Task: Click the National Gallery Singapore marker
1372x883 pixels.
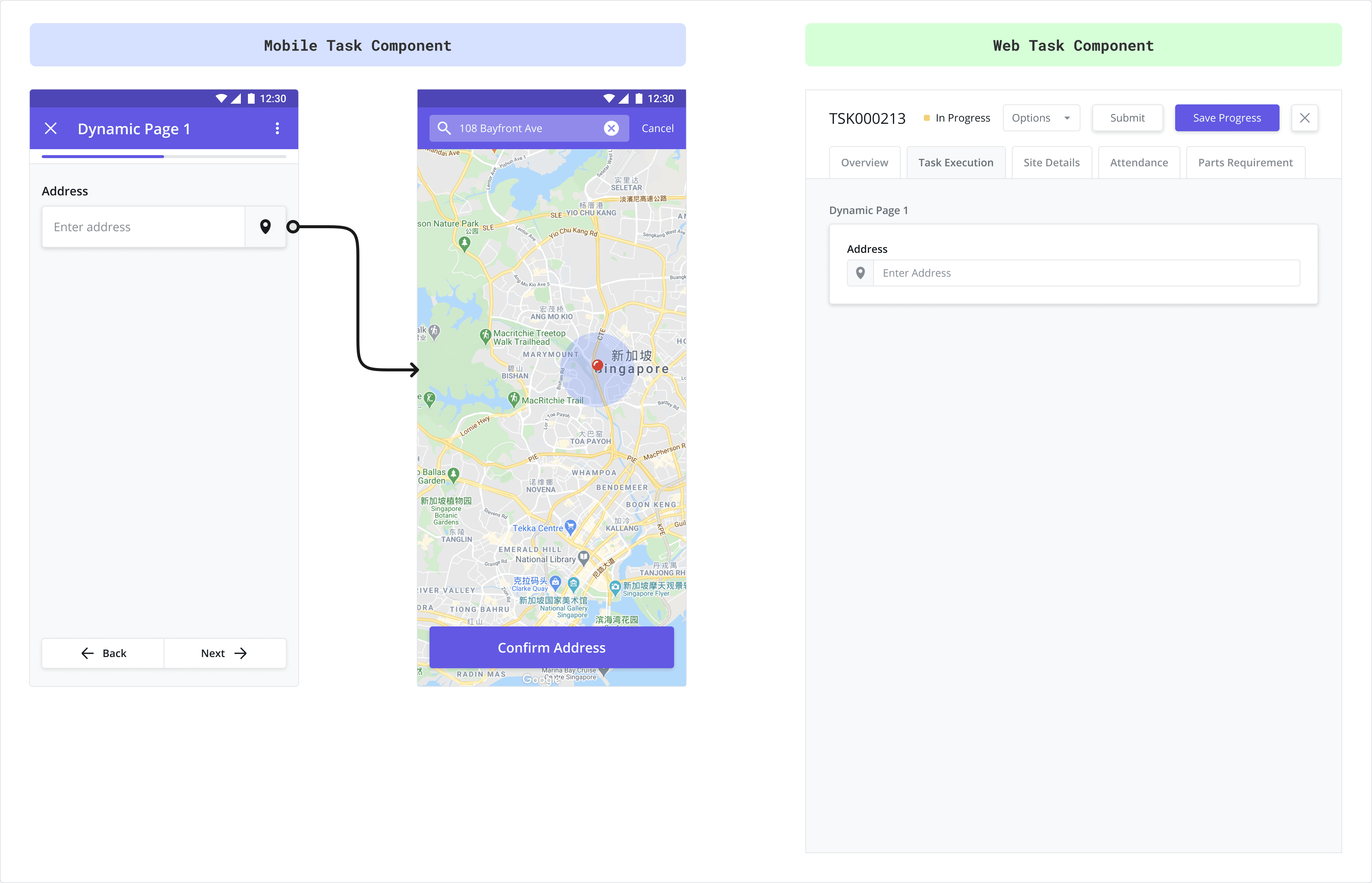Action: pos(574,584)
